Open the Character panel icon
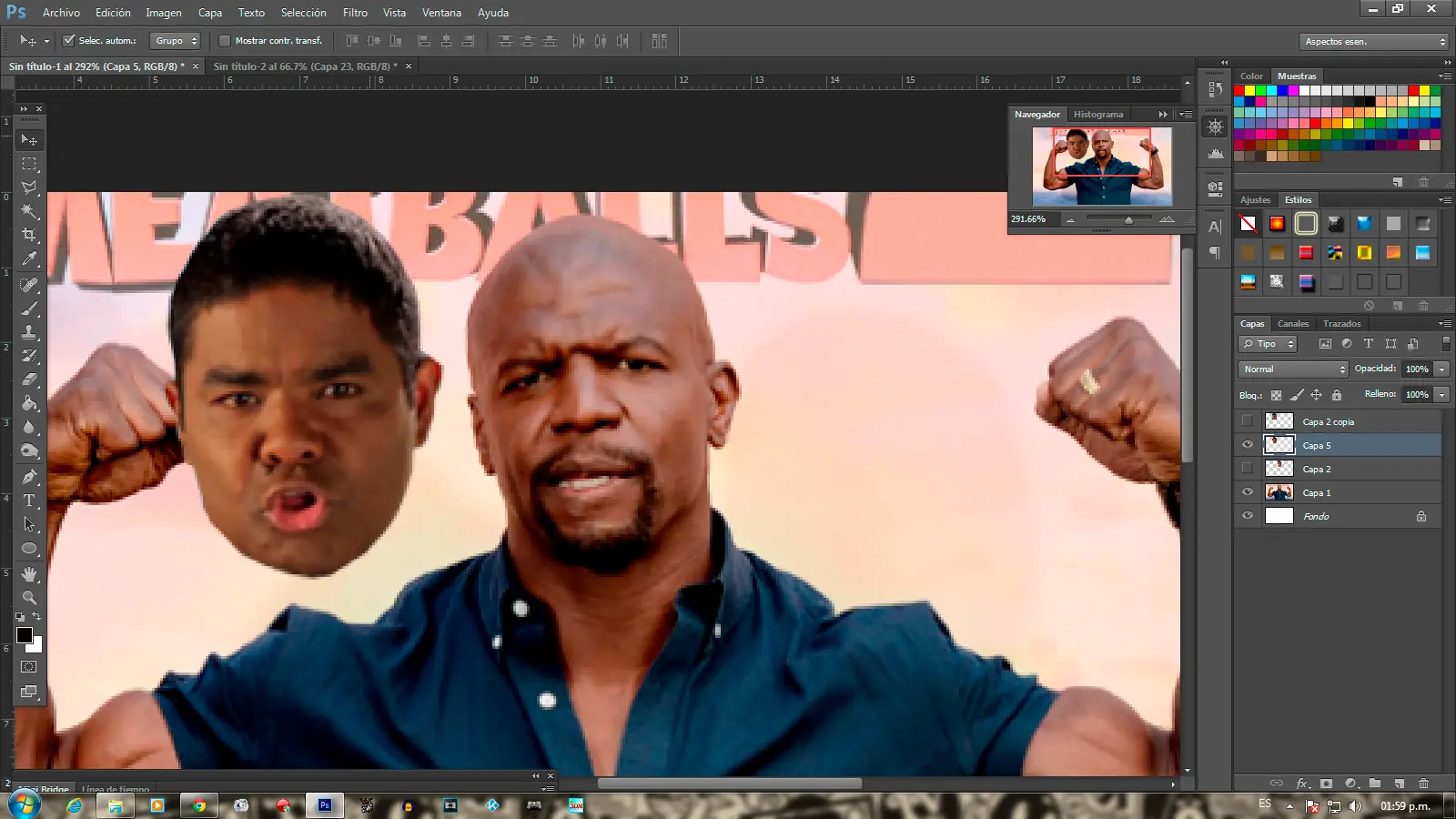The image size is (1456, 819). click(x=1215, y=227)
